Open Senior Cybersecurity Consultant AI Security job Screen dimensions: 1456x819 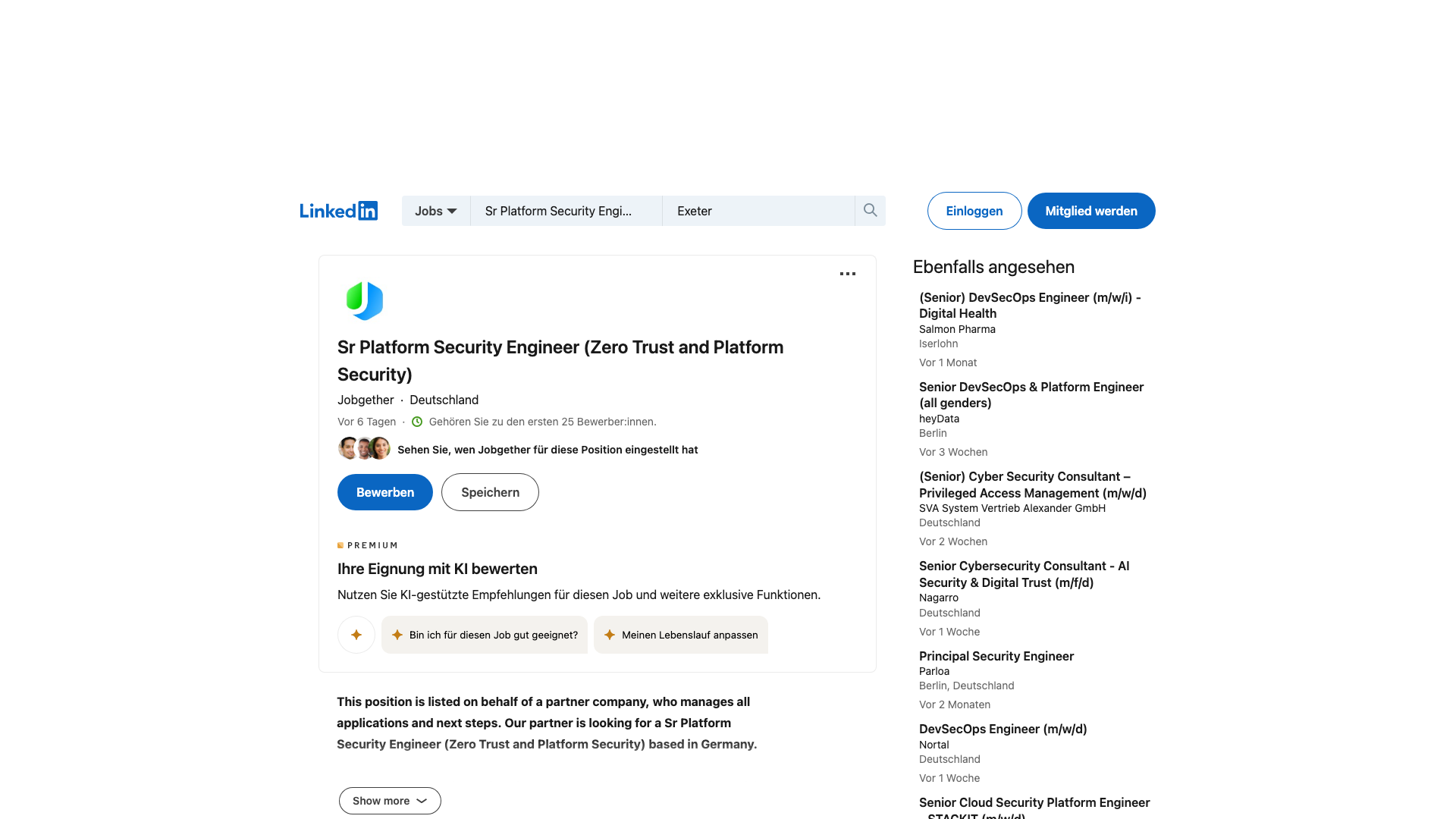coord(1024,574)
